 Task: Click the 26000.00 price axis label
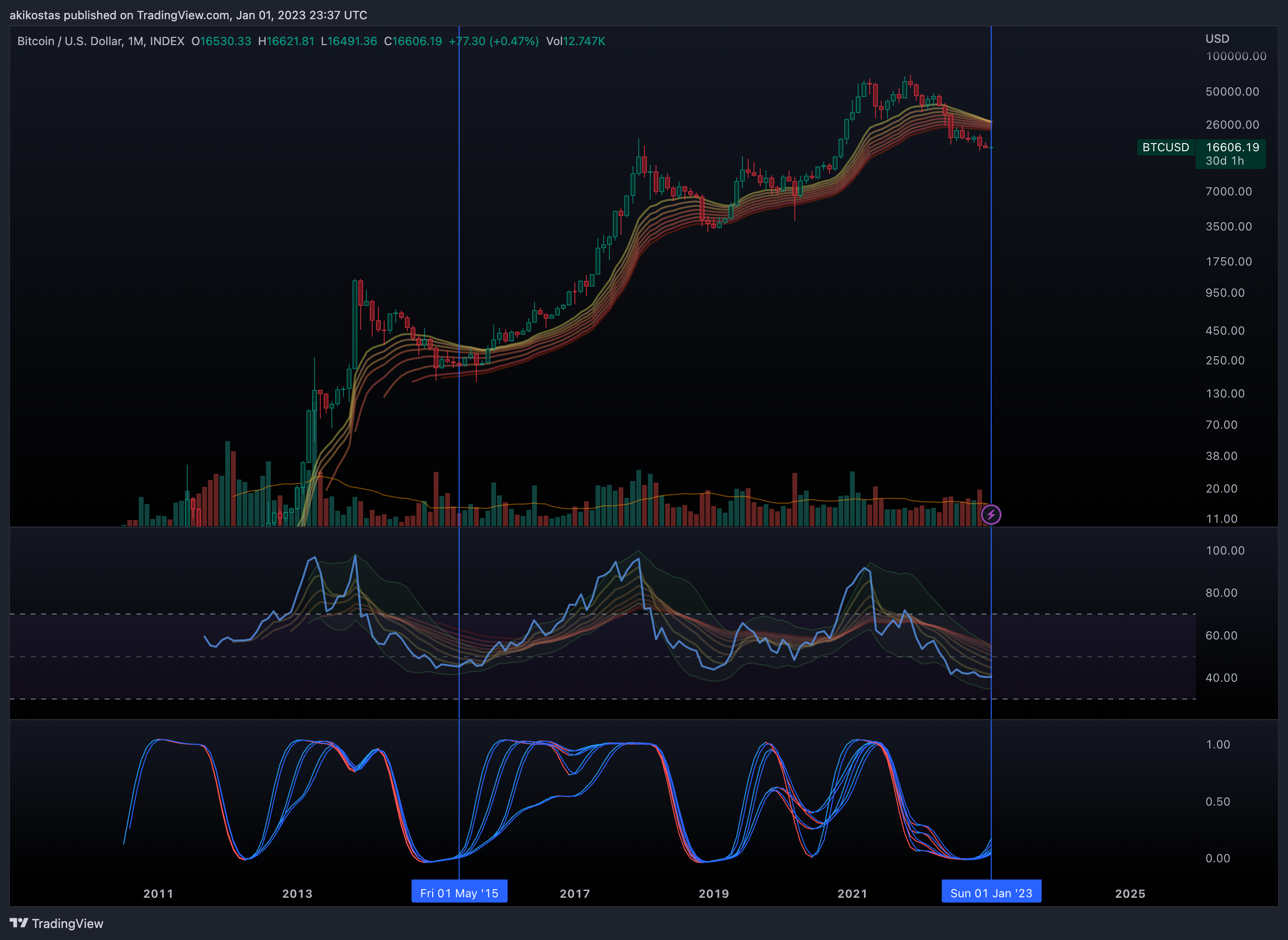[1232, 125]
